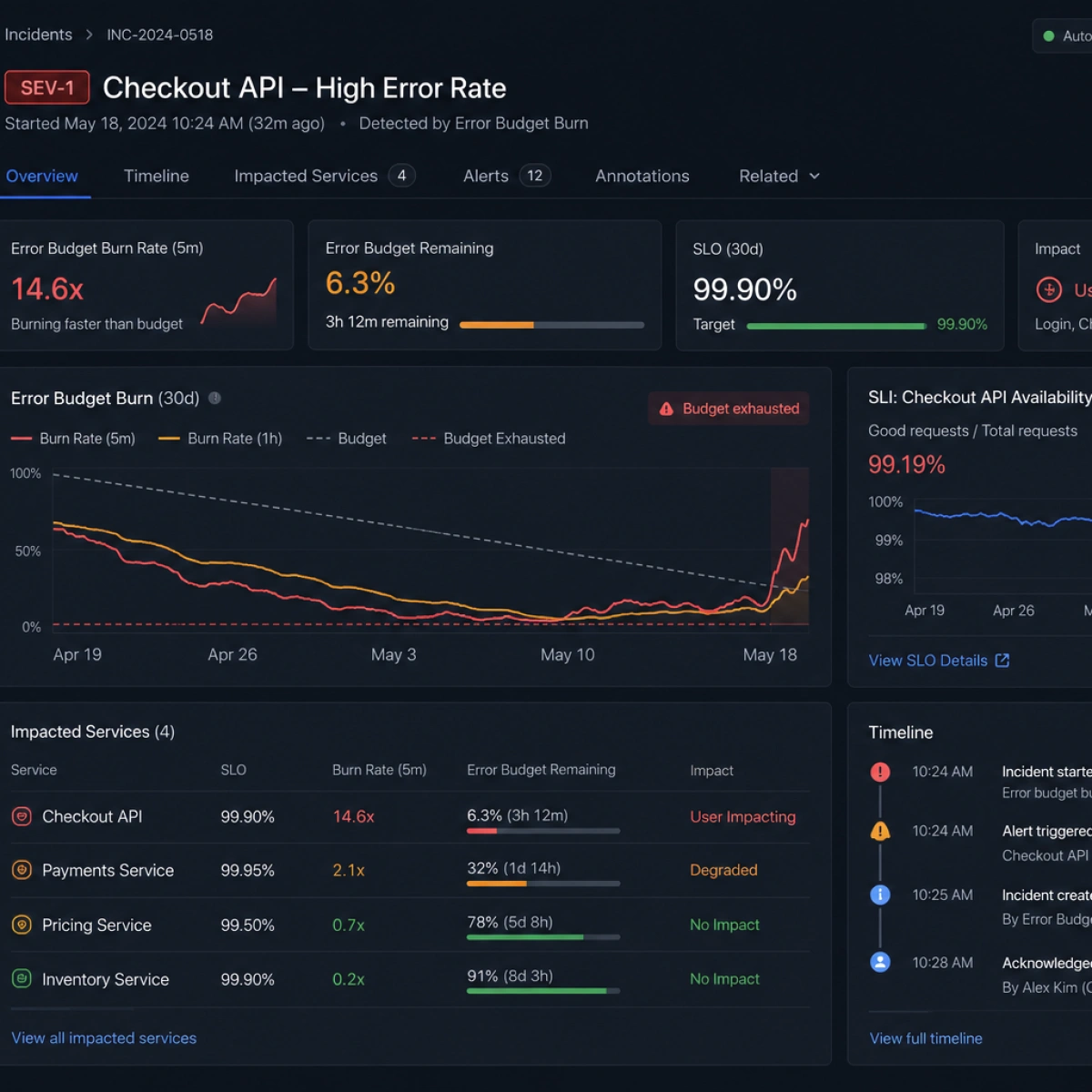Click the user impact icon in Impact card
Screen dimensions: 1092x1092
1049,289
